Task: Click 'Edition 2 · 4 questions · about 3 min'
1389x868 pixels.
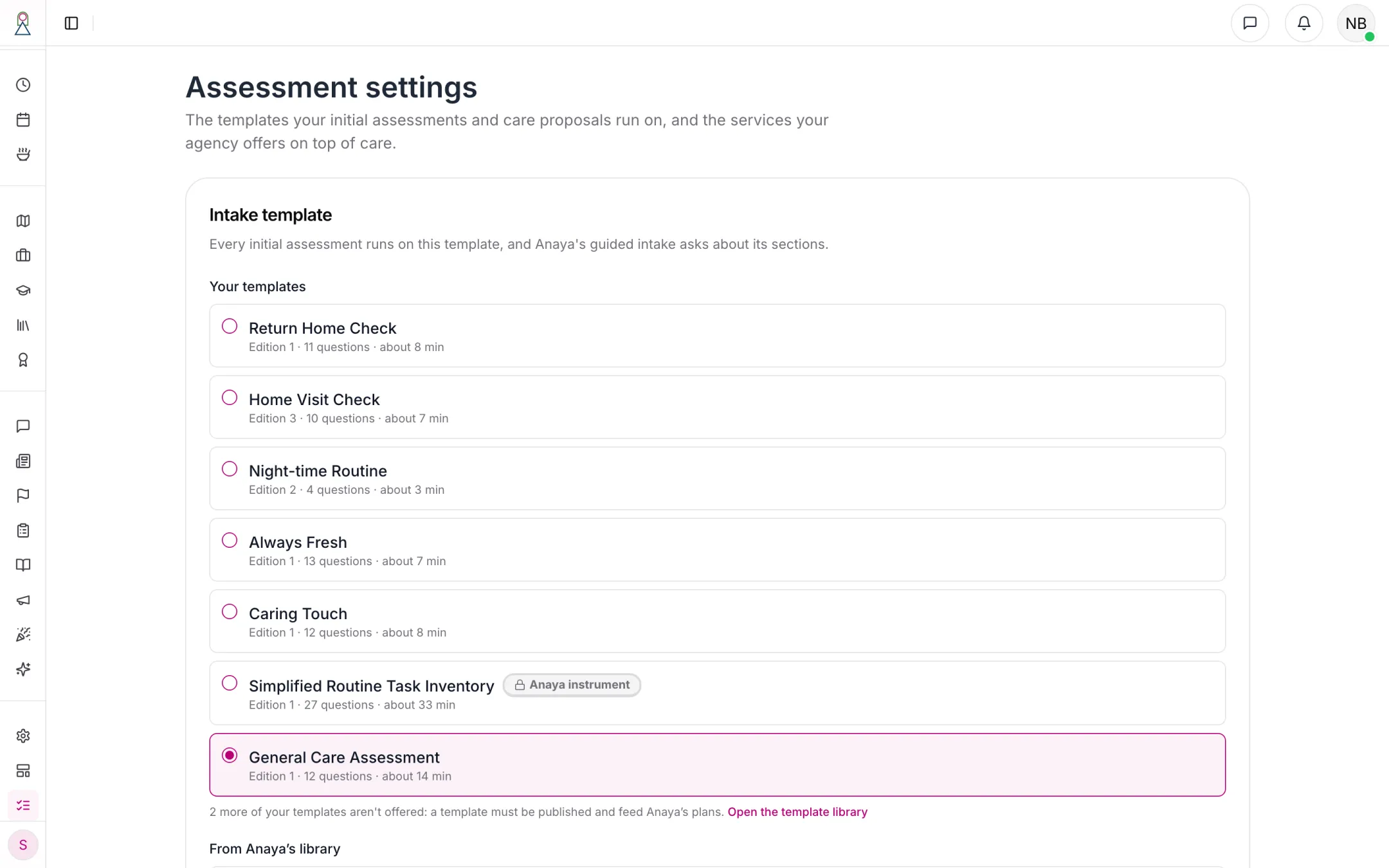Action: (347, 490)
